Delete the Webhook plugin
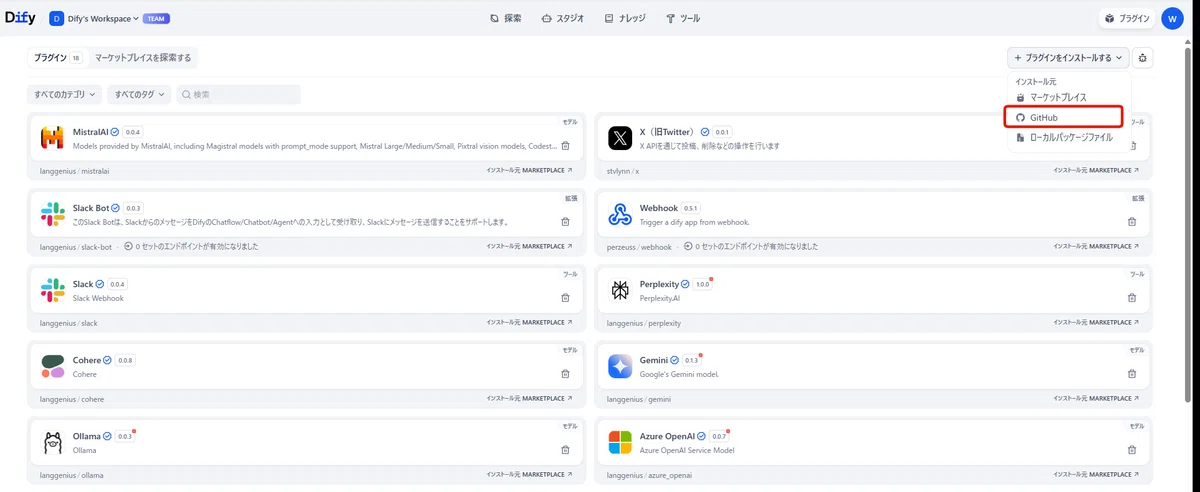This screenshot has width=1200, height=492. [x=1132, y=222]
